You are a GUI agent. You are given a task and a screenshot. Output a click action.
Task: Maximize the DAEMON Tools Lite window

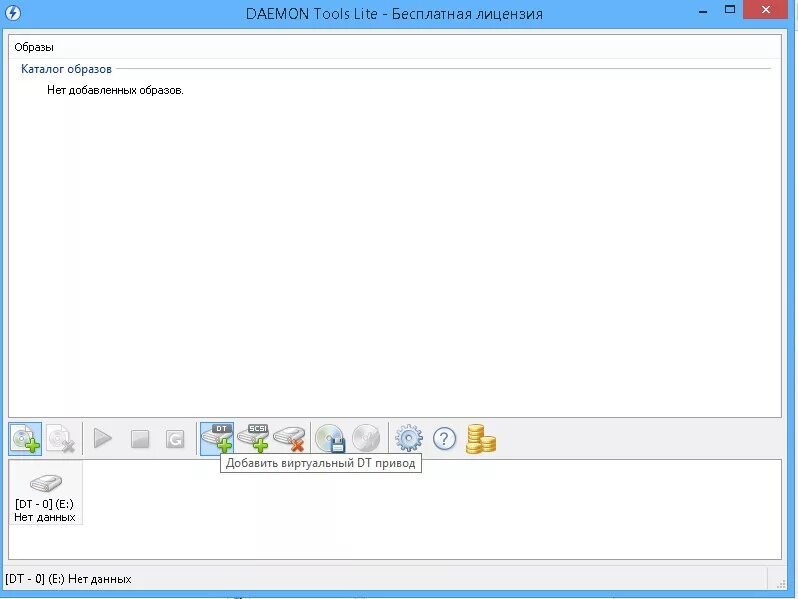point(730,10)
